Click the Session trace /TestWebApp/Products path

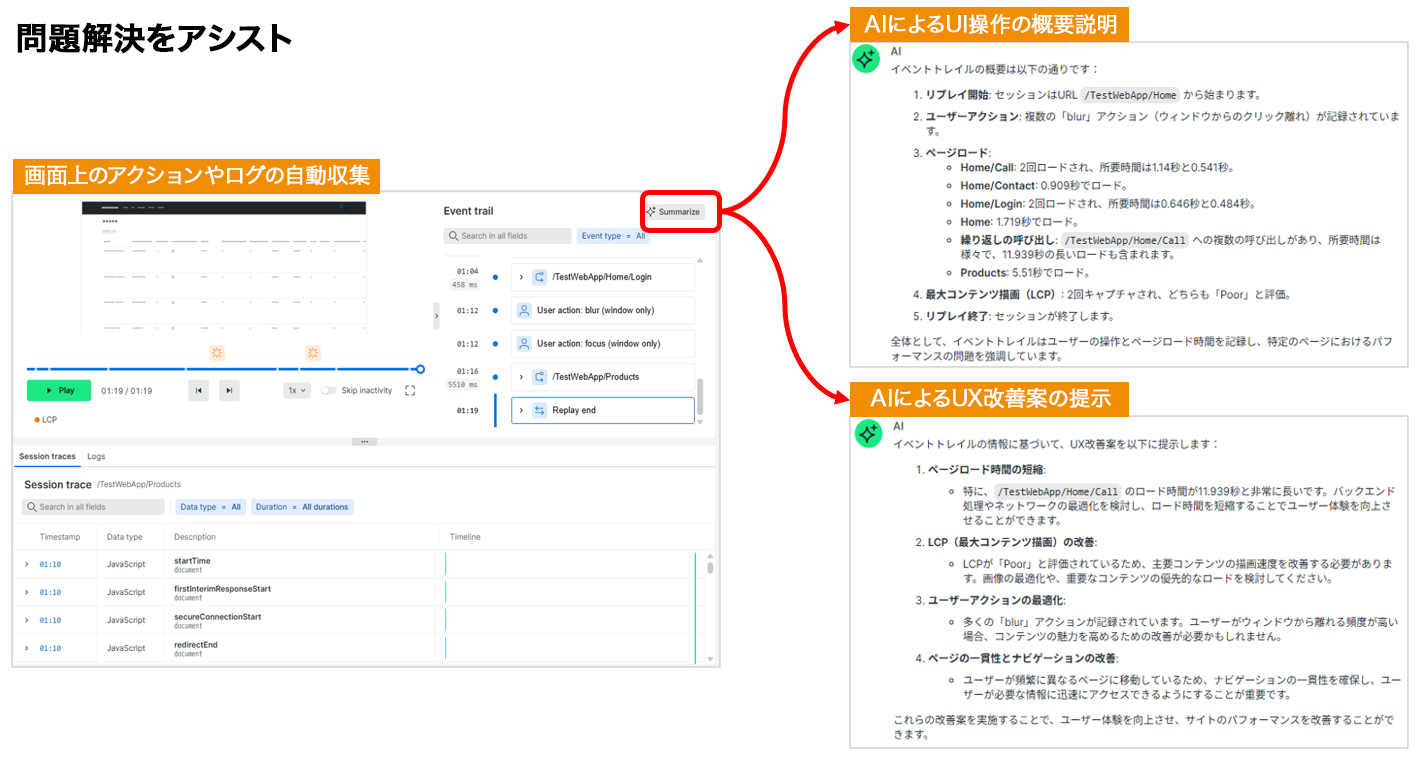[x=138, y=484]
